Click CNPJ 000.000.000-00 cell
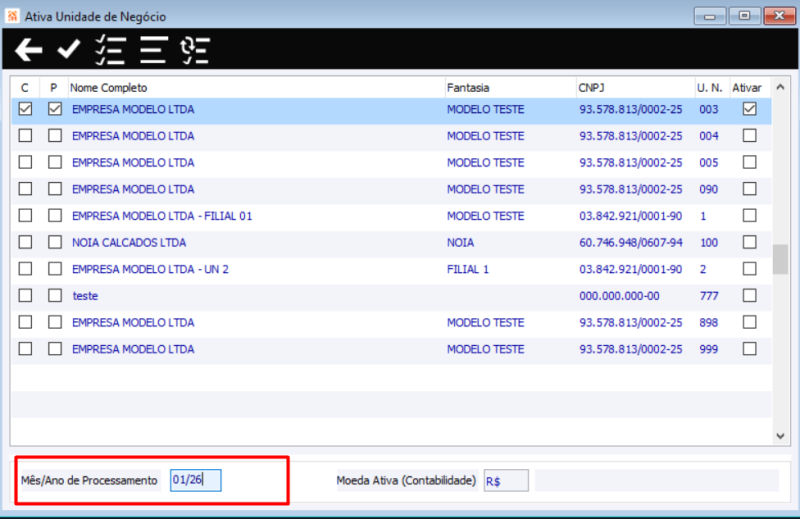The image size is (800, 519). coord(619,296)
